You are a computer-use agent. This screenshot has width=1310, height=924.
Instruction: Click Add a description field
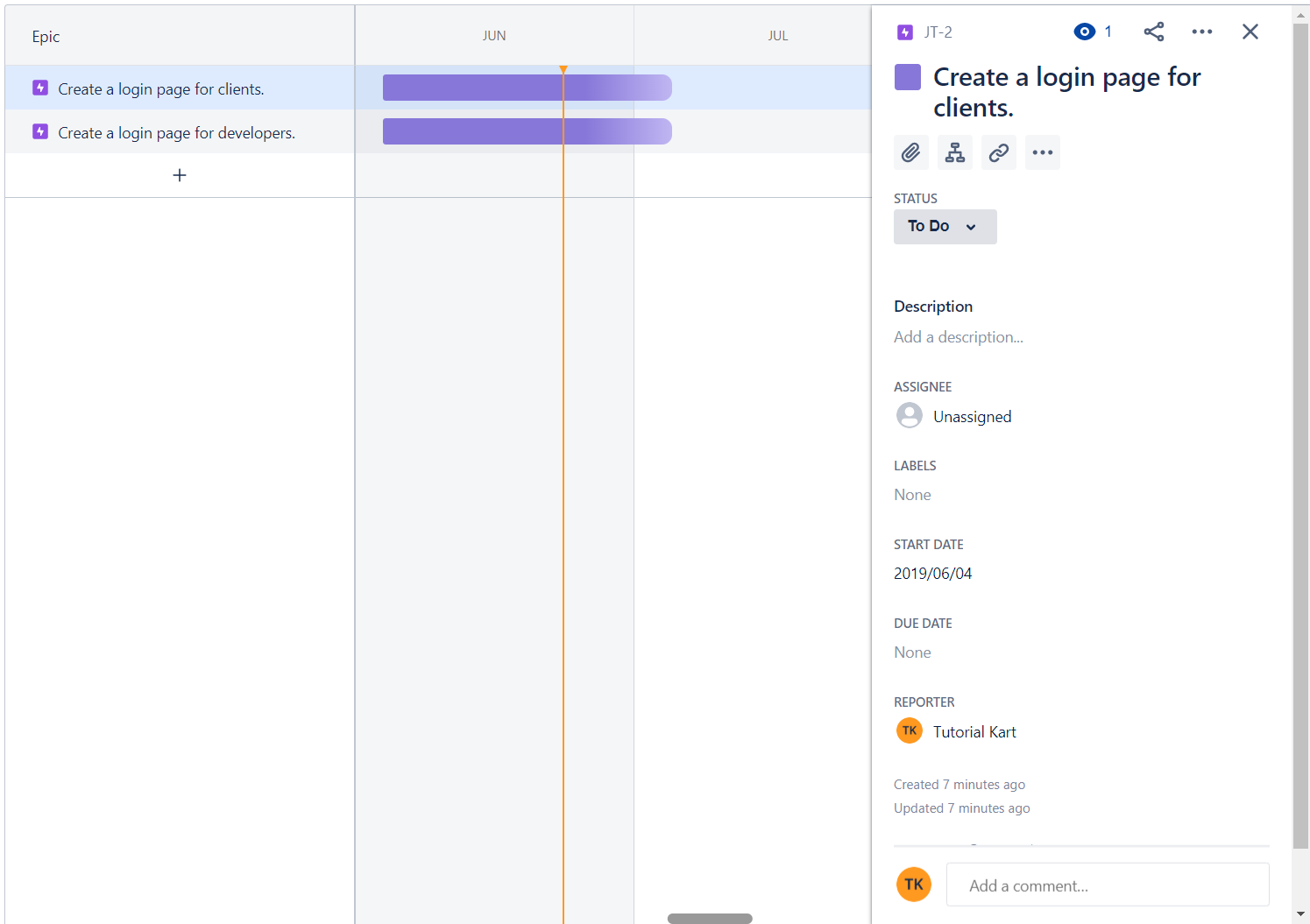(x=959, y=337)
